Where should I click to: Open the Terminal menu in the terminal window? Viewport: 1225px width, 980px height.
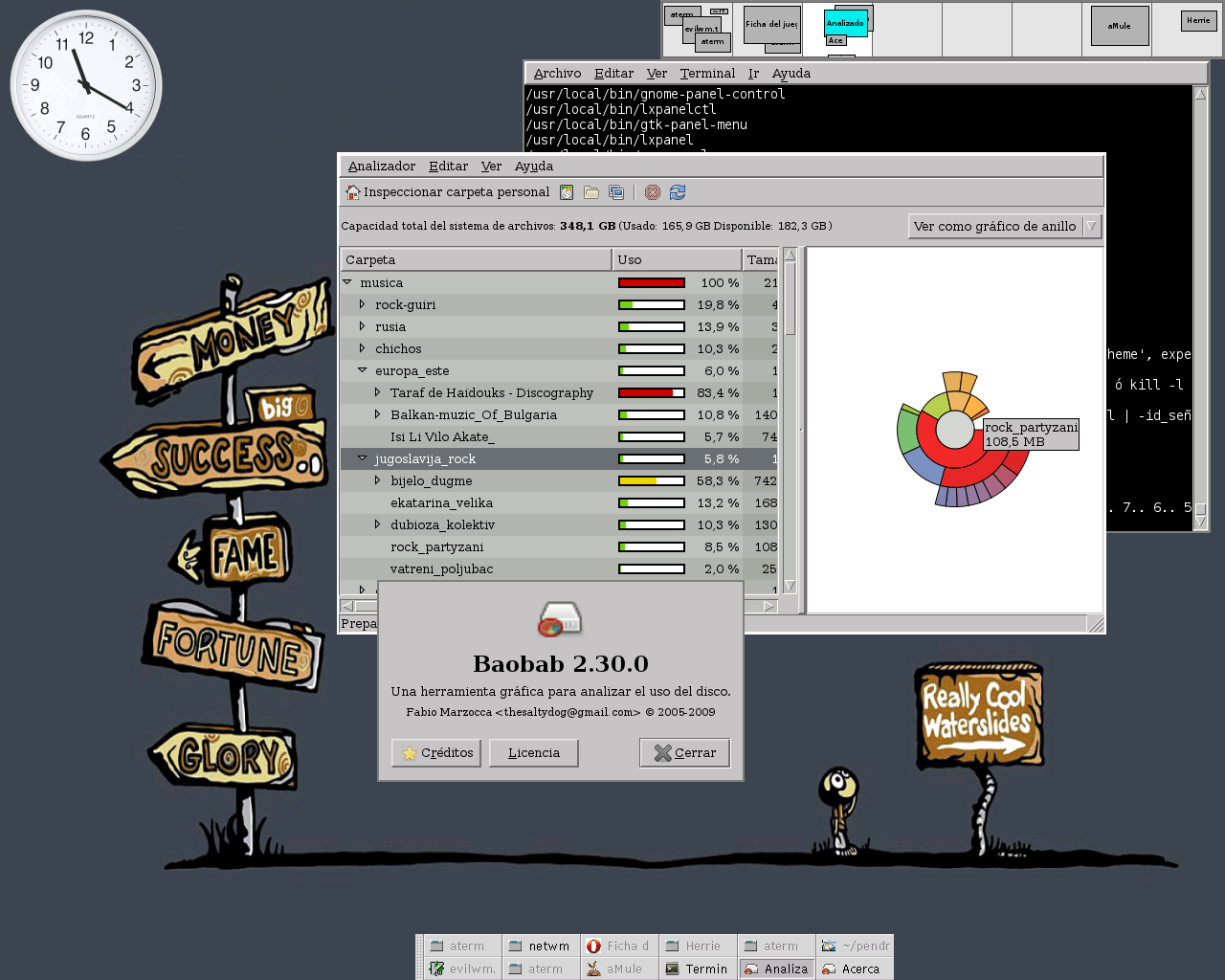[x=707, y=74]
